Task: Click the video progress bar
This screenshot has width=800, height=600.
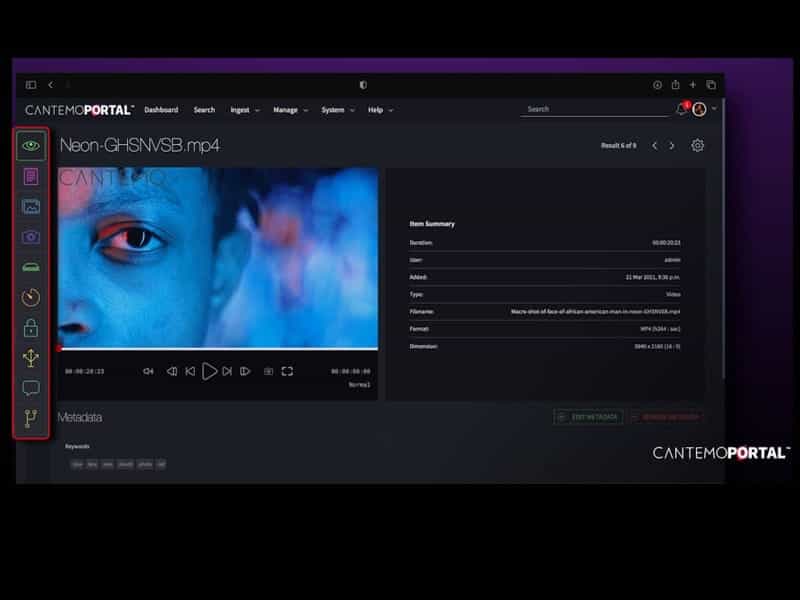Action: coord(218,349)
